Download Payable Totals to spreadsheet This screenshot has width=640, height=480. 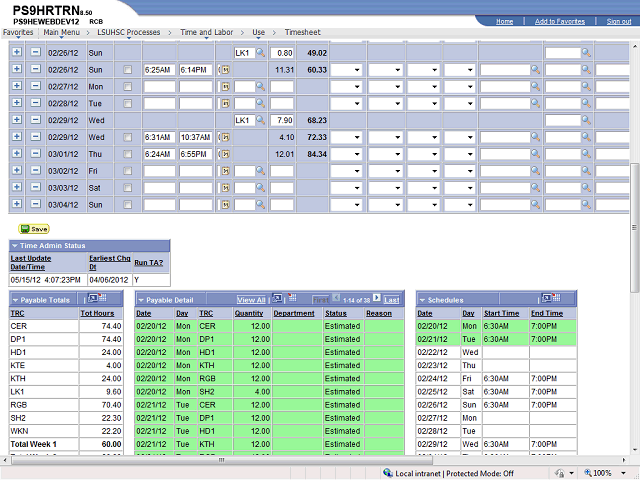102,298
